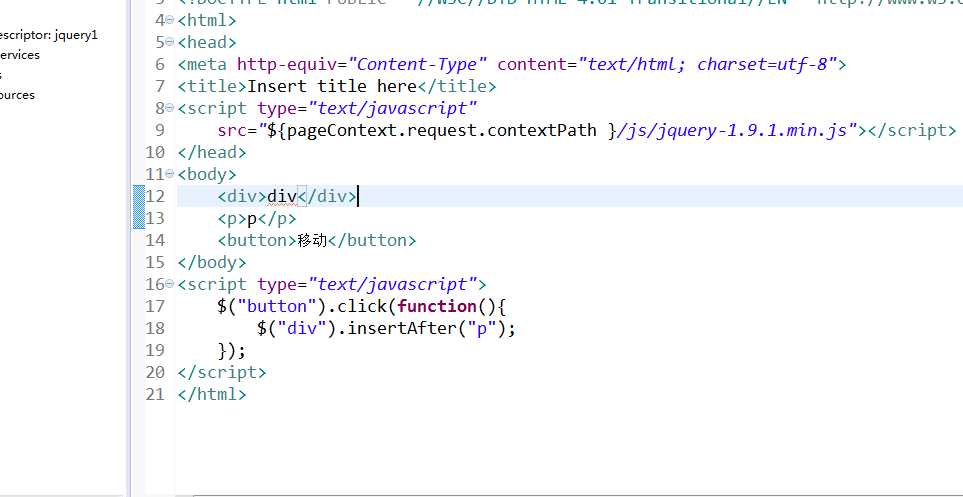Click the </html> closing tag
This screenshot has width=963, height=497.
coord(212,394)
